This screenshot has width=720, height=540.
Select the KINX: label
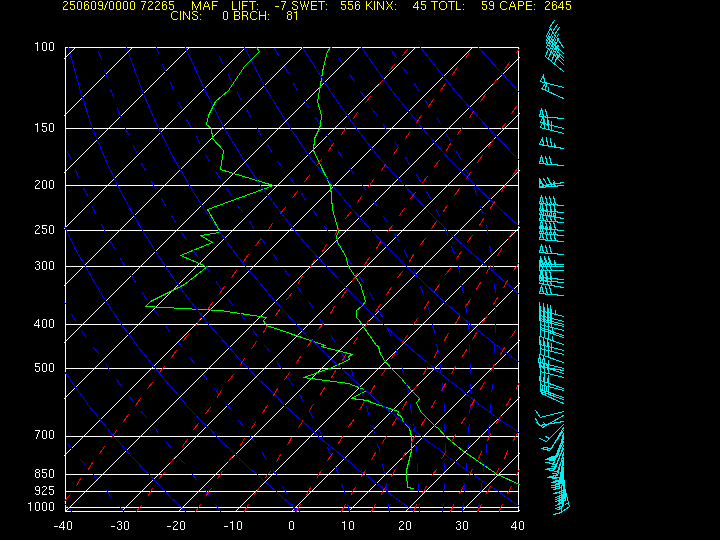[381, 6]
